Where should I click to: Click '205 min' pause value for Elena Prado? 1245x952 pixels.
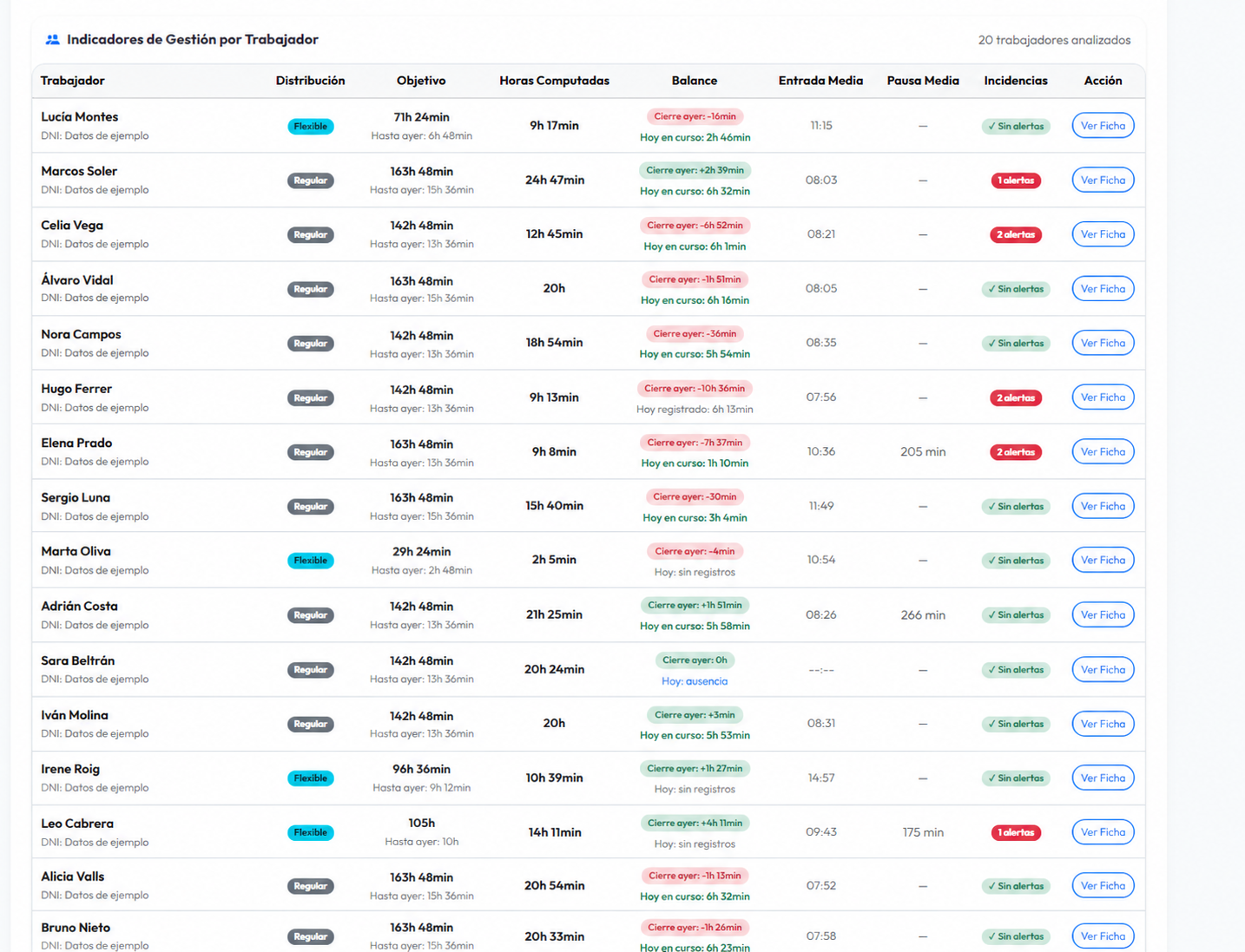(923, 452)
